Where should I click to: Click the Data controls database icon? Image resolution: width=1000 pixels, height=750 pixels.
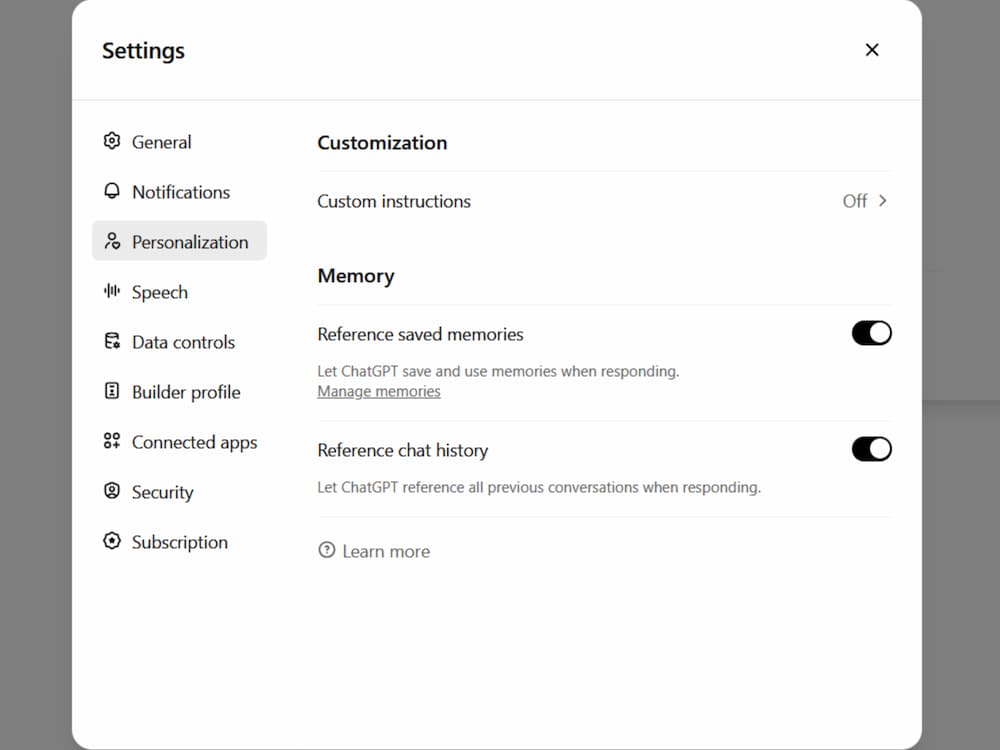pos(112,341)
